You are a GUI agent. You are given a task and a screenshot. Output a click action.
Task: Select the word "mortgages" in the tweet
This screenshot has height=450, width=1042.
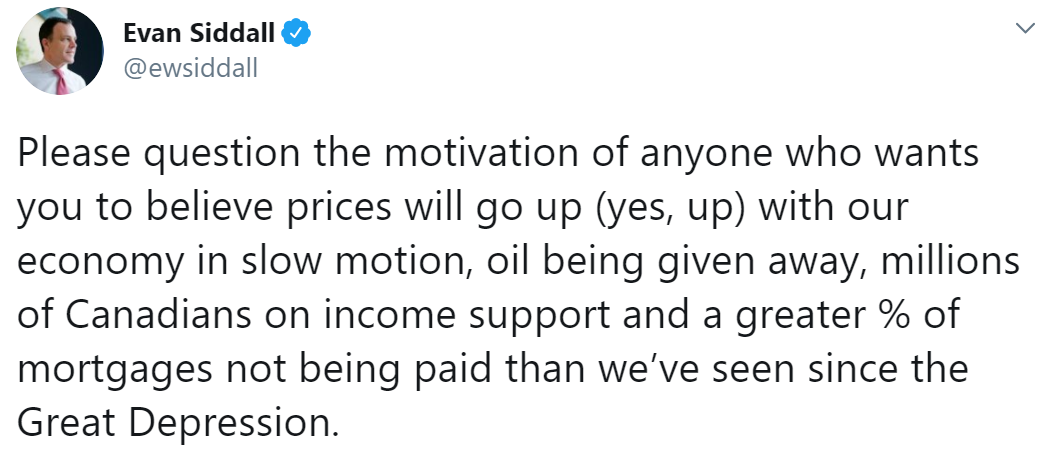[115, 370]
